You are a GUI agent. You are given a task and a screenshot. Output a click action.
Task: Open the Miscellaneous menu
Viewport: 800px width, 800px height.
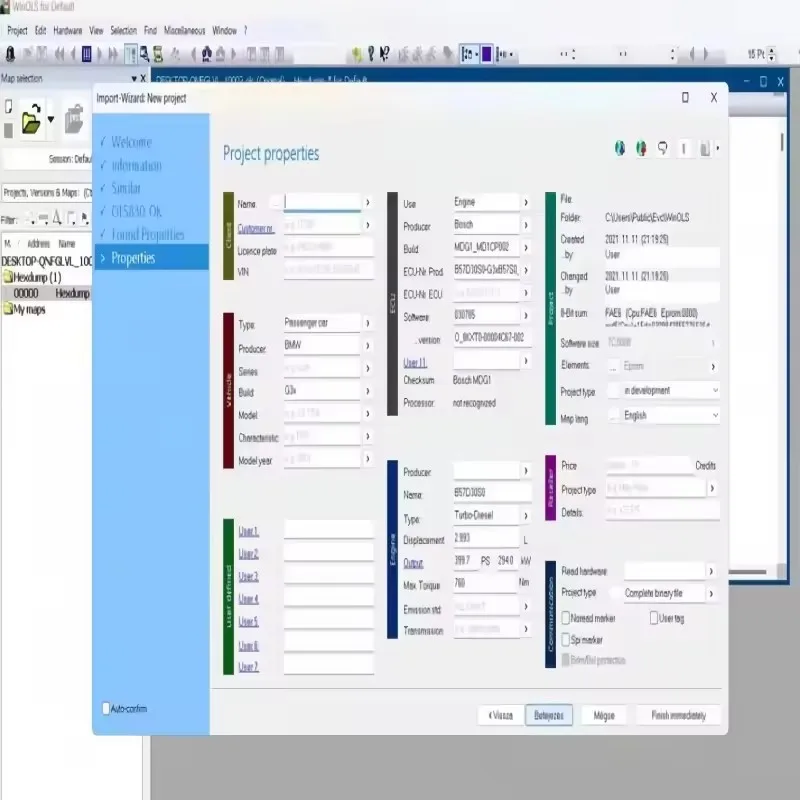pos(184,31)
